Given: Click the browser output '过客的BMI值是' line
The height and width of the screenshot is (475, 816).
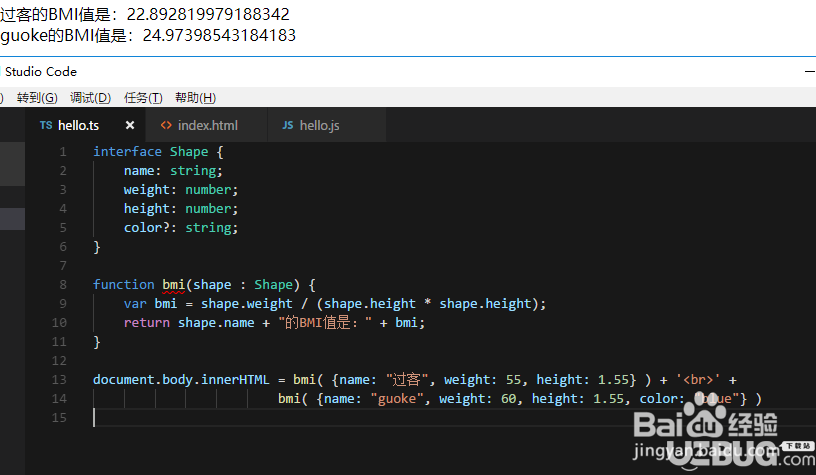Looking at the screenshot, I should click(x=145, y=14).
